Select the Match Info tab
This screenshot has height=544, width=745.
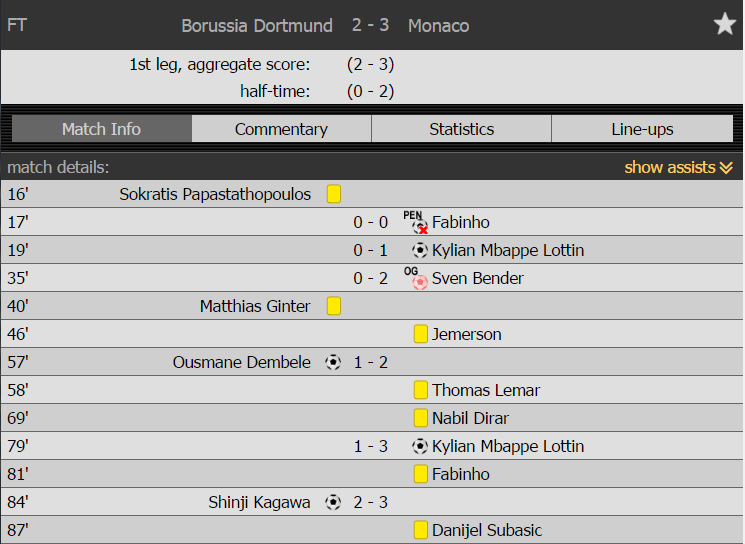click(102, 129)
